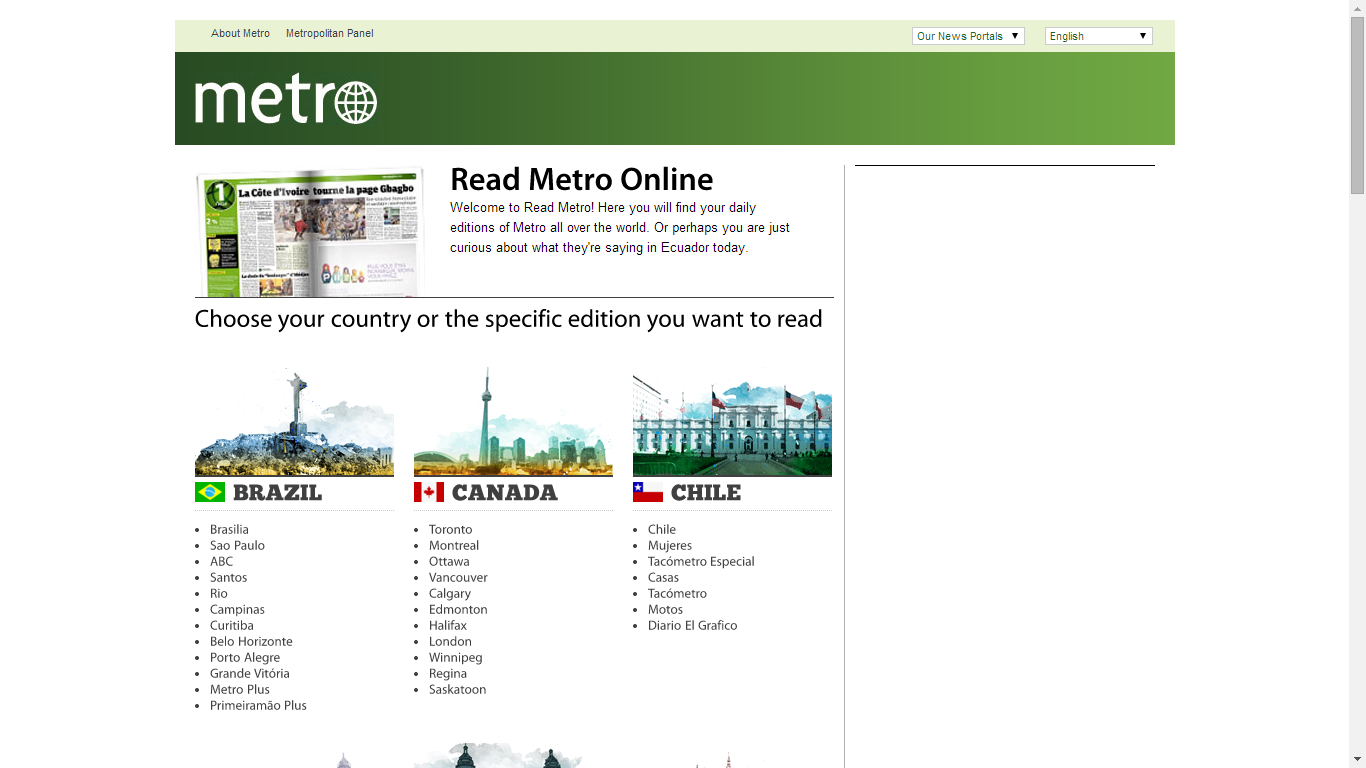Select the CHILE country heading
The width and height of the screenshot is (1366, 768).
(x=706, y=492)
